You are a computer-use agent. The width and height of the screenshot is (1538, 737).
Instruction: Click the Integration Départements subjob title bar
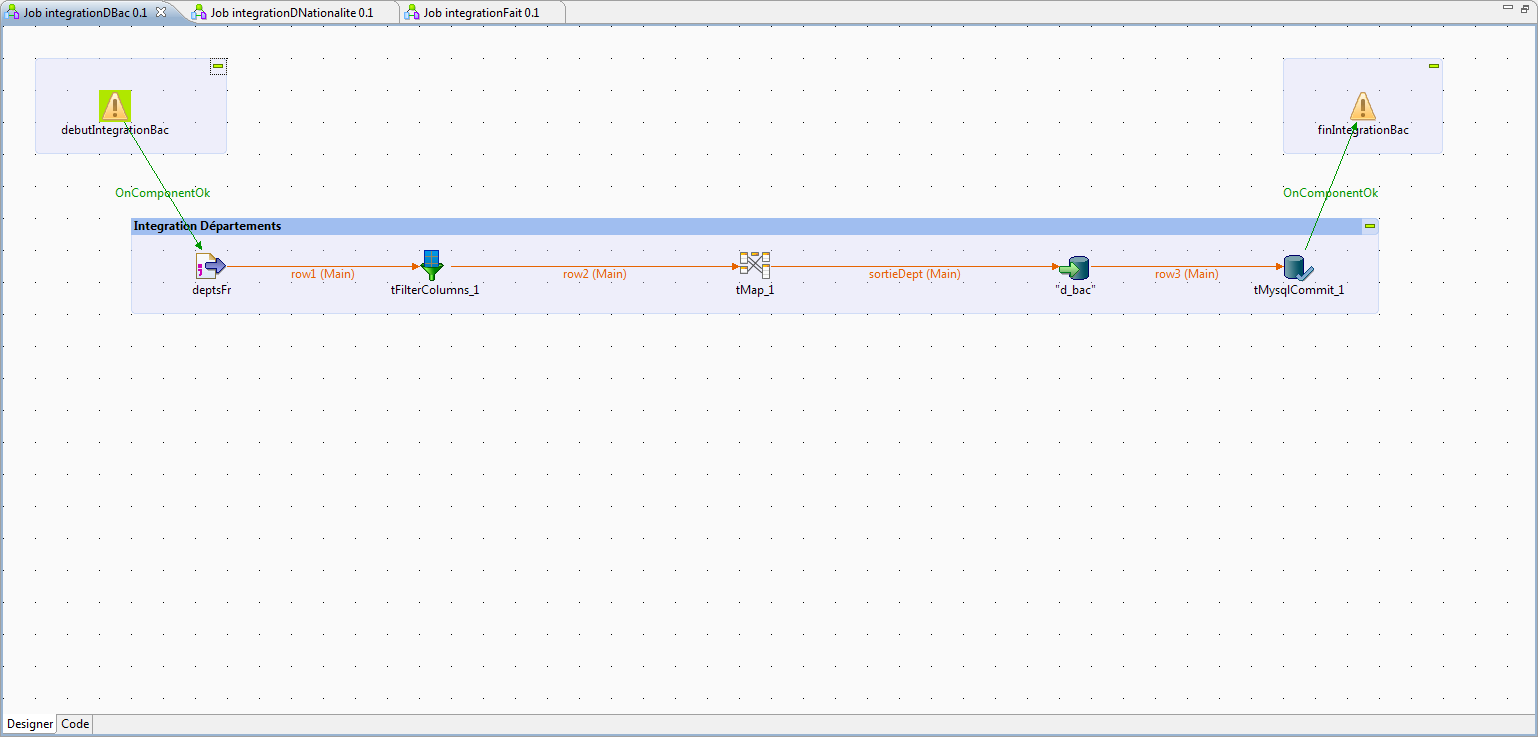pos(700,226)
